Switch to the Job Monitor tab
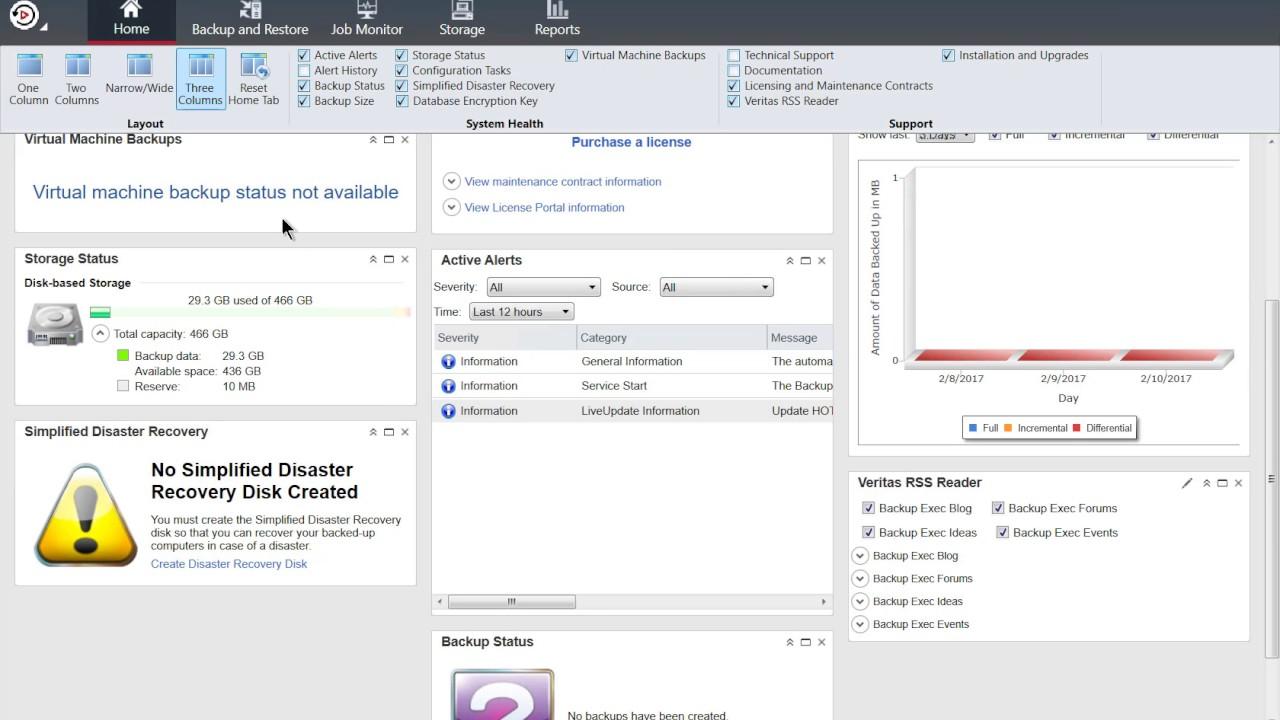Image resolution: width=1280 pixels, height=720 pixels. (366, 20)
